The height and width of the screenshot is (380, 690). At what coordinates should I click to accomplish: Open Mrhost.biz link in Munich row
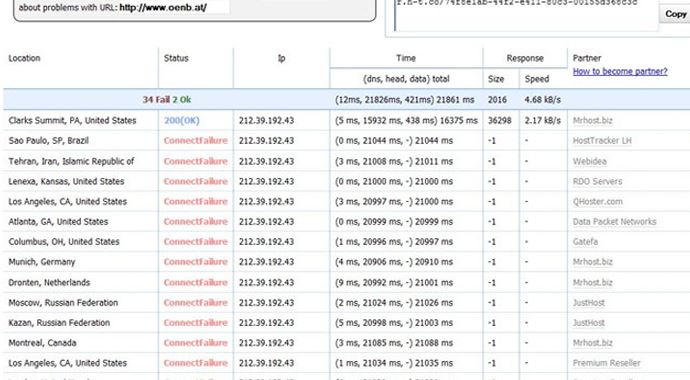click(x=593, y=262)
